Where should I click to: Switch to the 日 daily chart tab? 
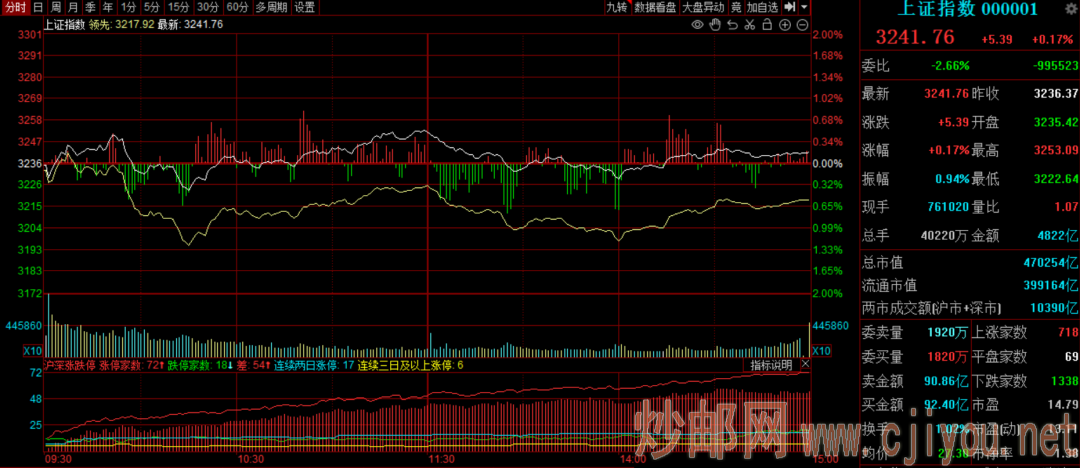[38, 7]
